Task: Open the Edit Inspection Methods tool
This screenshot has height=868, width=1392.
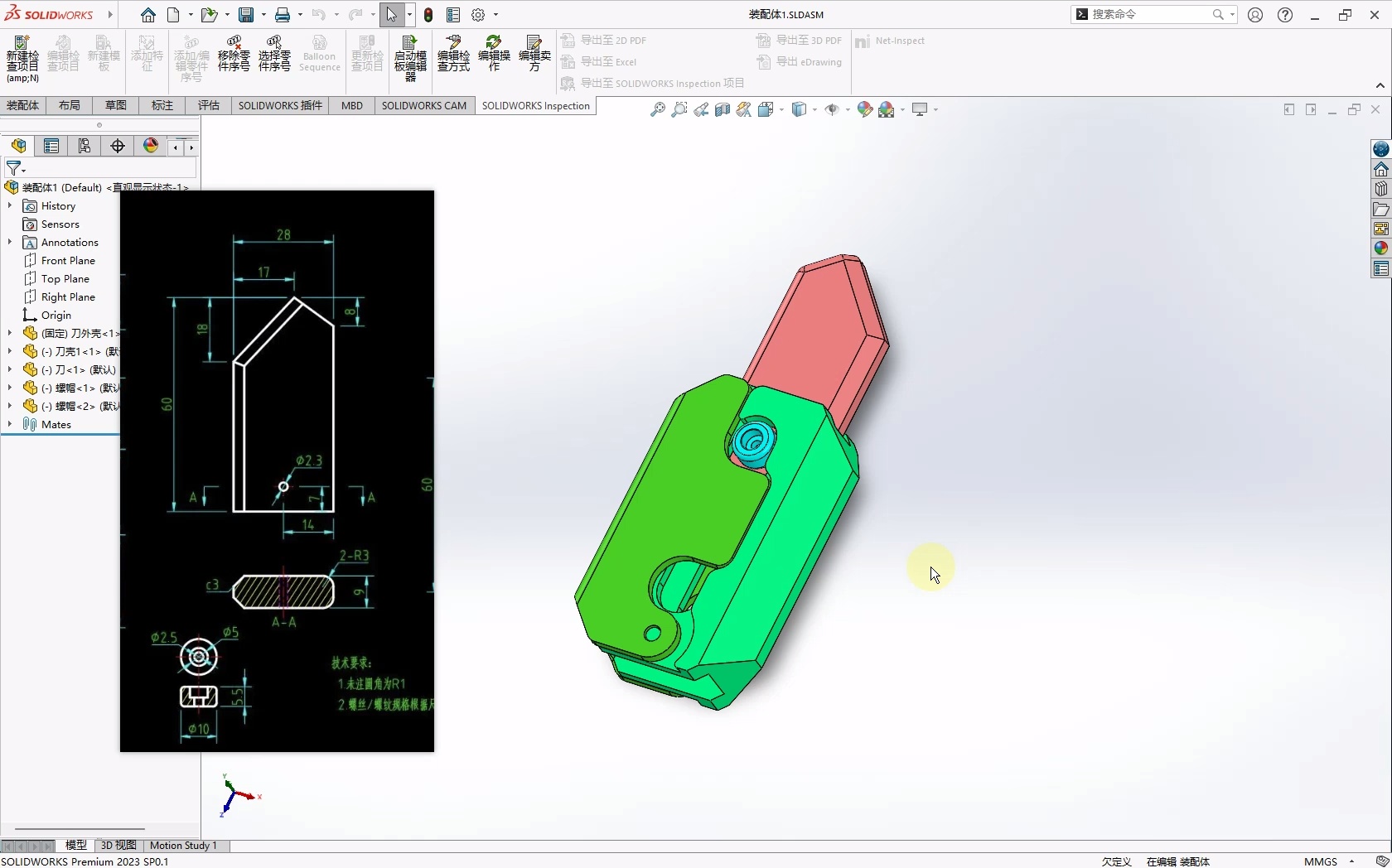Action: tap(453, 55)
